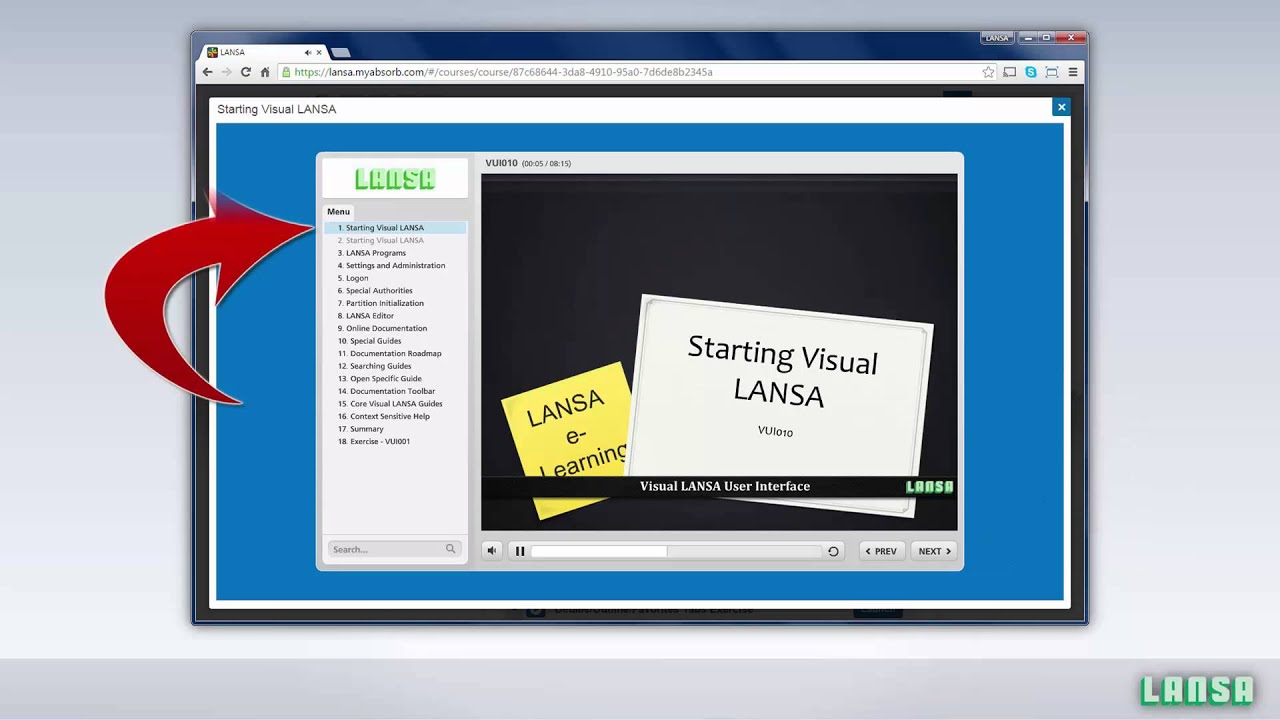
Task: Open menu item 1. Starting Visual LANSA
Action: [x=395, y=228]
